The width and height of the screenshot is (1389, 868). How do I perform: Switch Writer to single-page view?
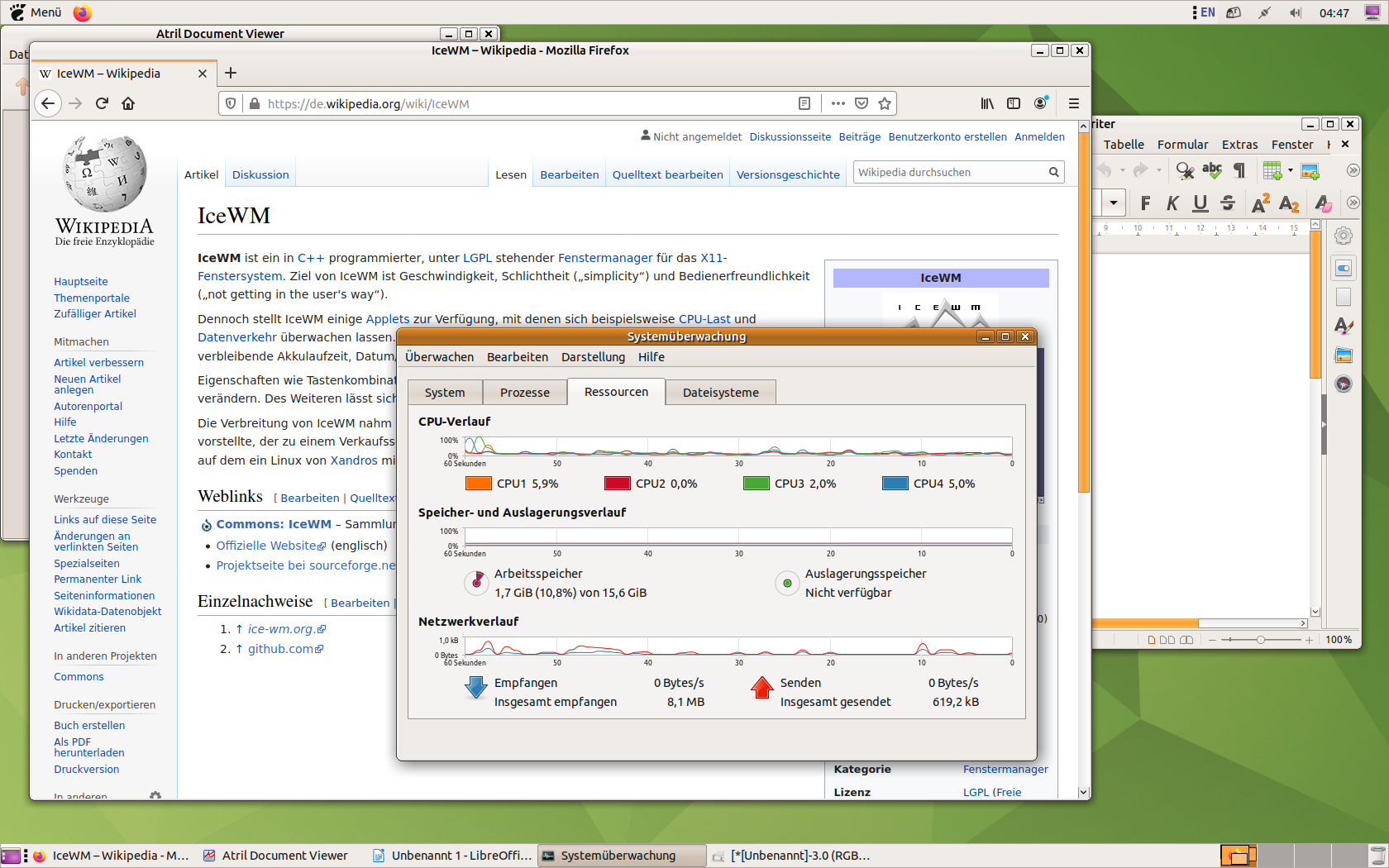1152,640
